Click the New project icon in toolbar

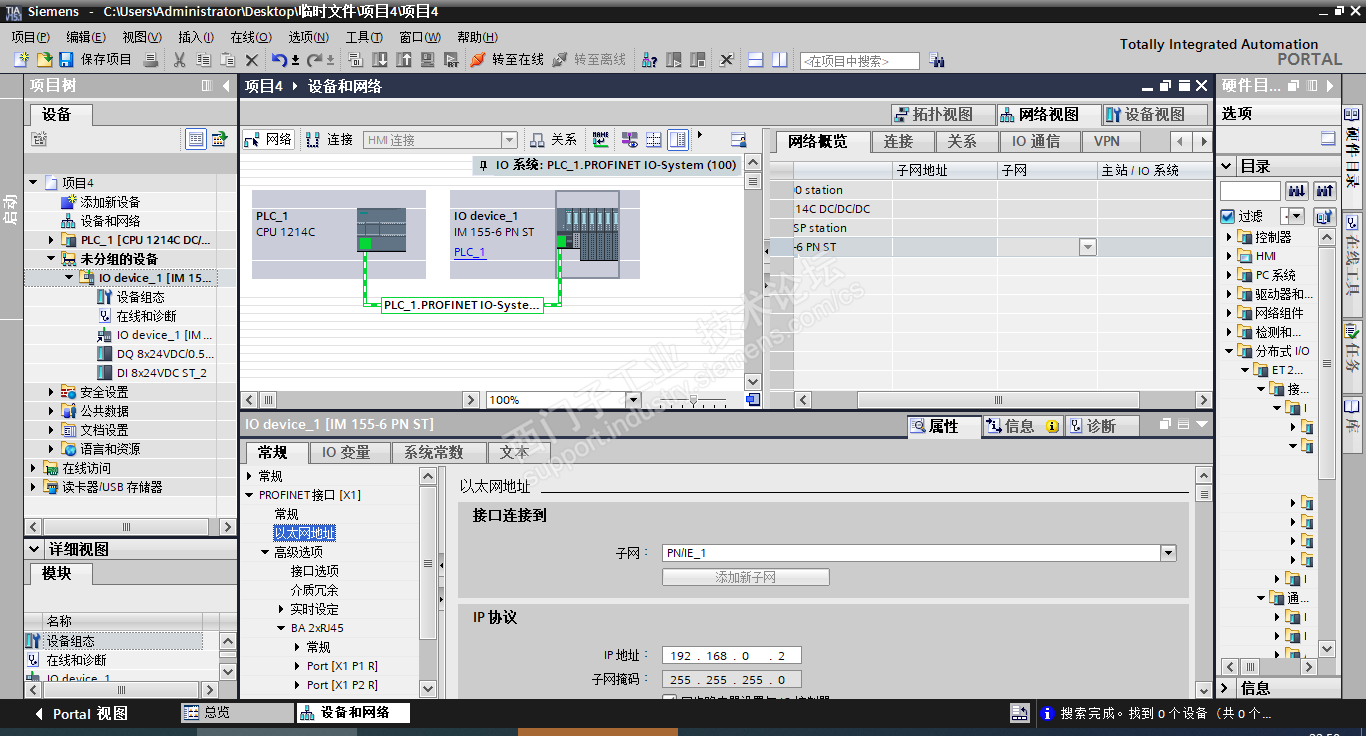coord(21,60)
